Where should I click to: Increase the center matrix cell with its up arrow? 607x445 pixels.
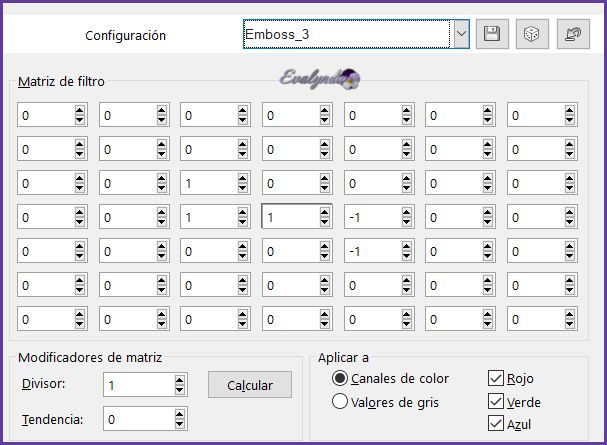pos(324,212)
